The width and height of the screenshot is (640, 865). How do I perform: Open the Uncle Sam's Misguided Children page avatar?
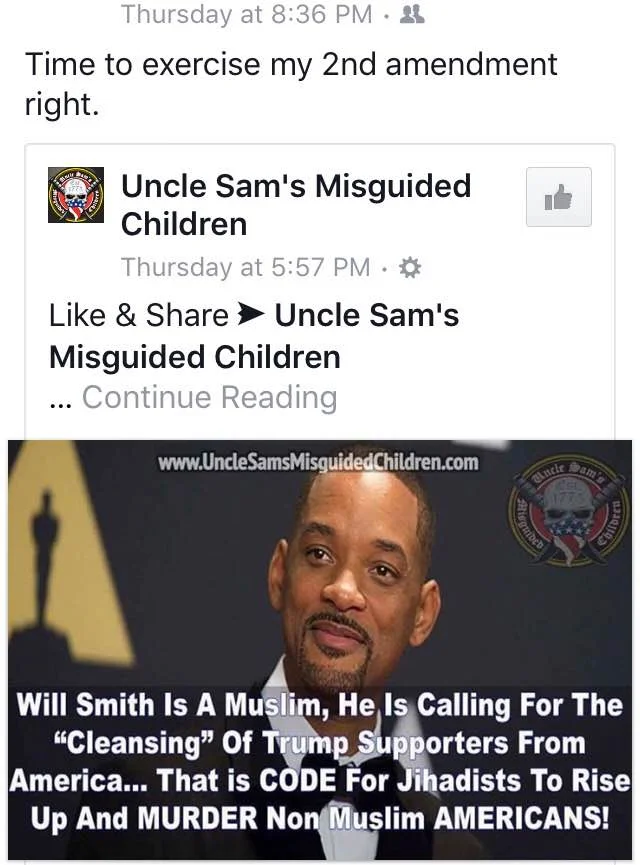(x=76, y=195)
